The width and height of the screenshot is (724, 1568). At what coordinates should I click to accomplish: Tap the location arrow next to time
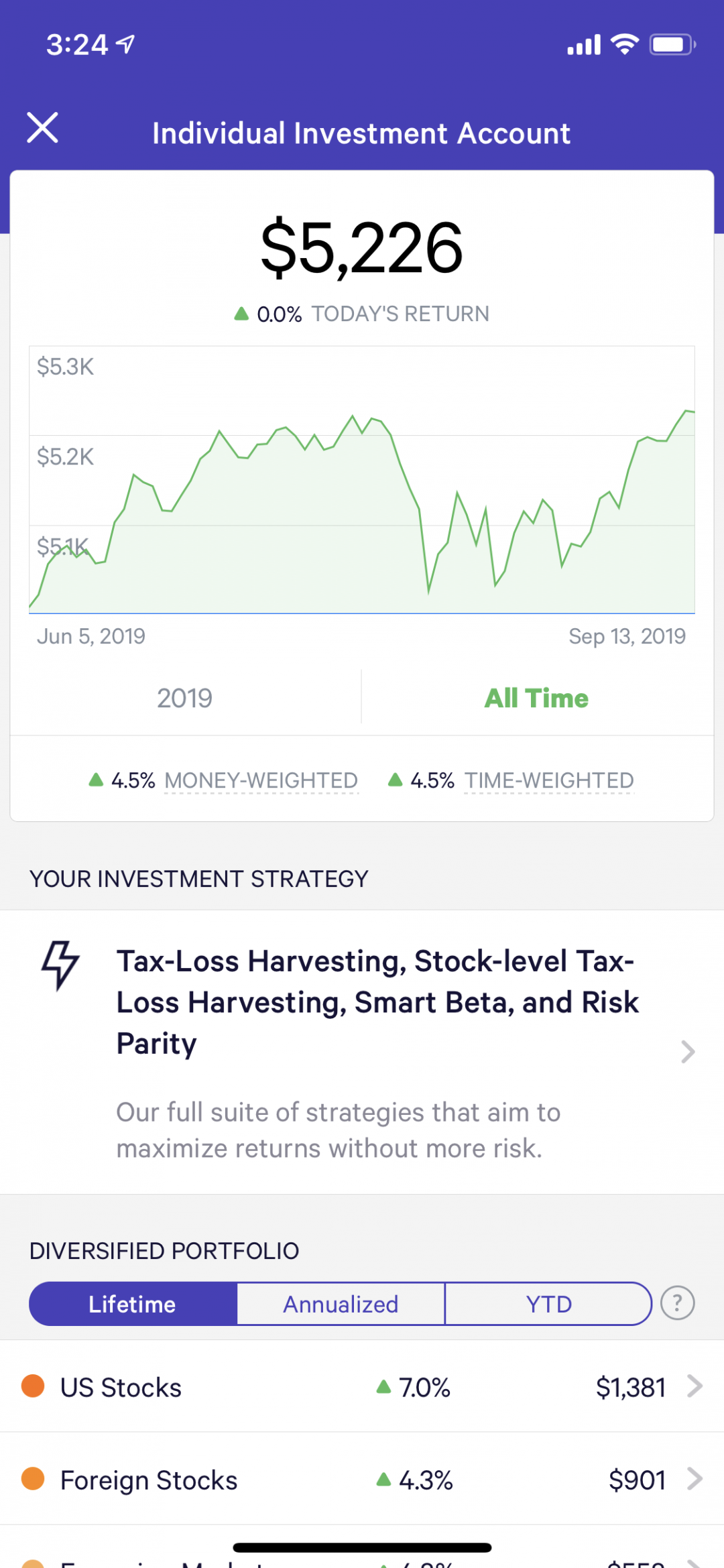tap(125, 44)
